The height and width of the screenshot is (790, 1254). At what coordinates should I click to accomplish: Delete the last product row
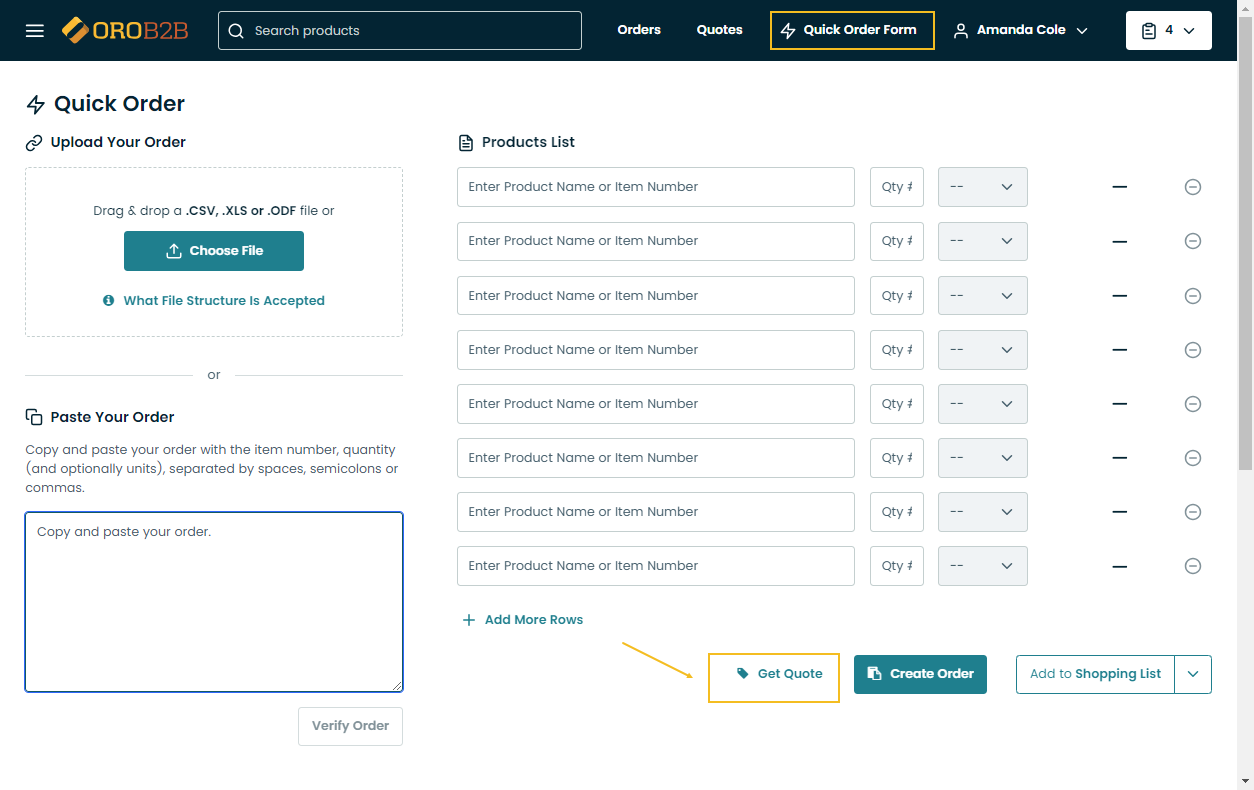1192,566
